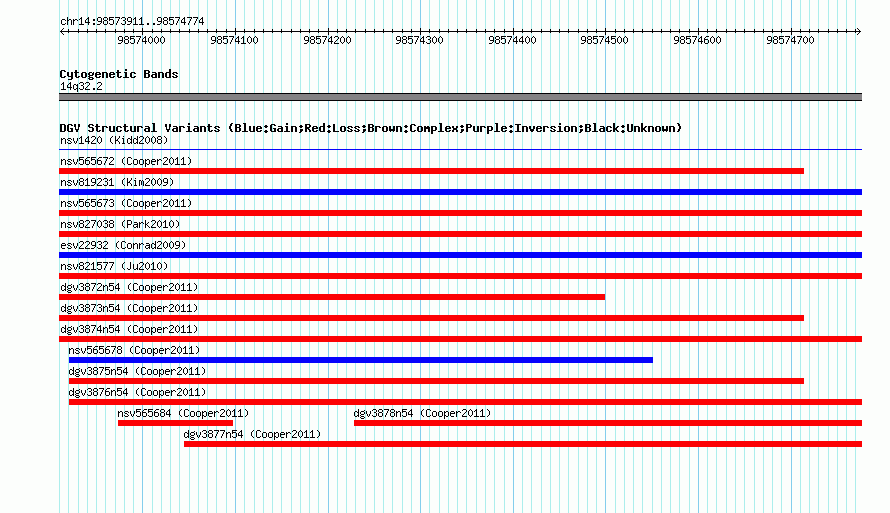Select the red dgv3877n54 loss bar

523,444
